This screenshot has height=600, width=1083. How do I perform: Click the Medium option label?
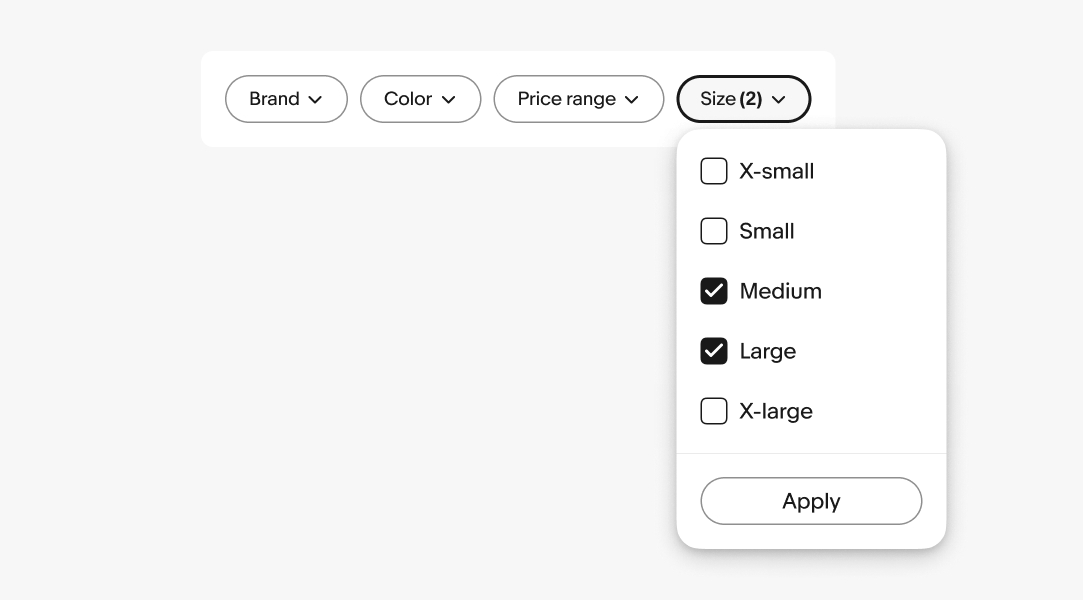pos(781,291)
